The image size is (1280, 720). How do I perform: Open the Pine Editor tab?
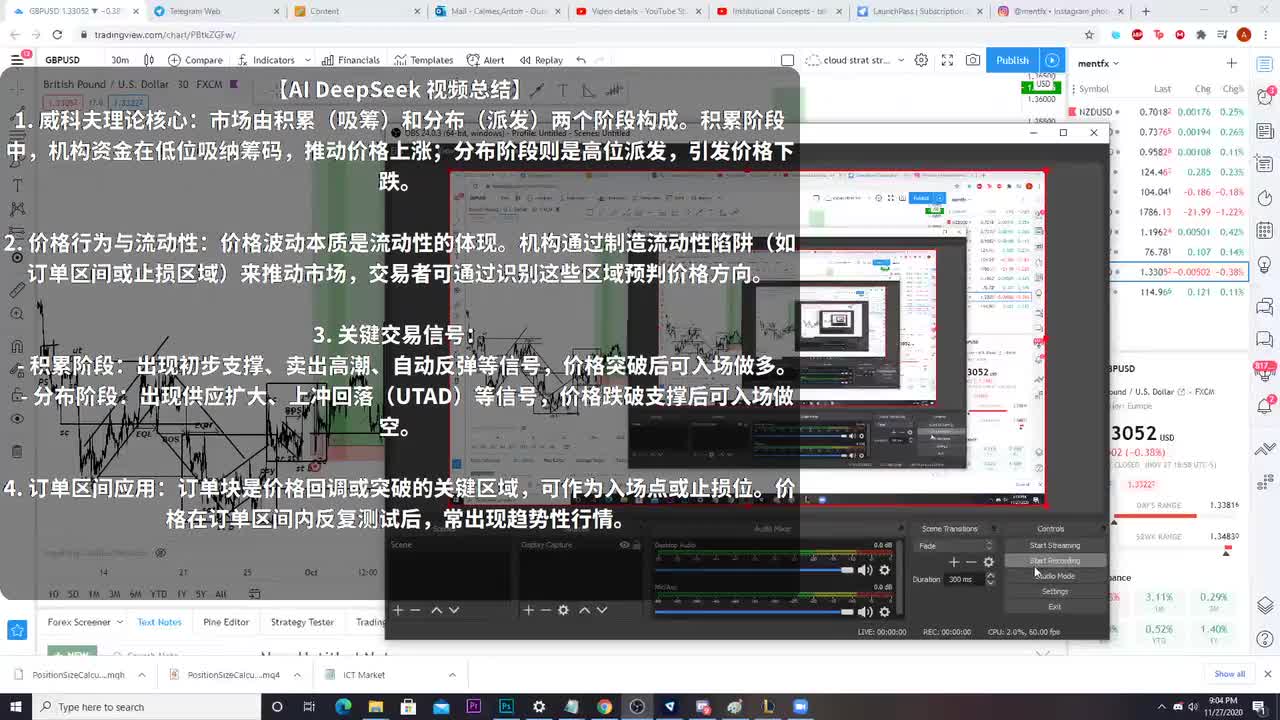[x=226, y=622]
